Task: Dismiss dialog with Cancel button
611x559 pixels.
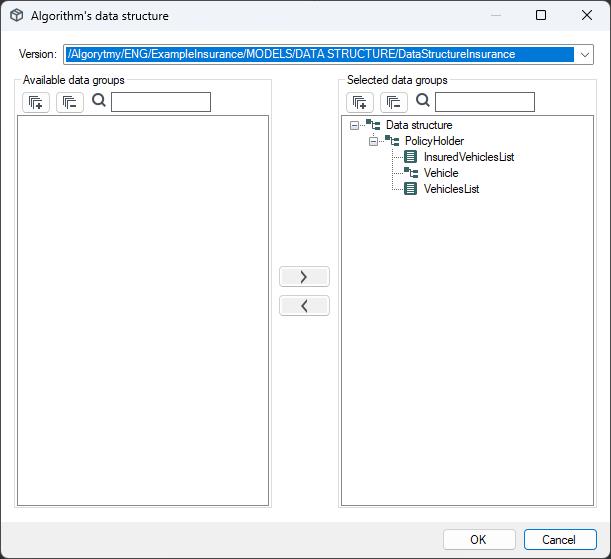Action: tap(560, 540)
